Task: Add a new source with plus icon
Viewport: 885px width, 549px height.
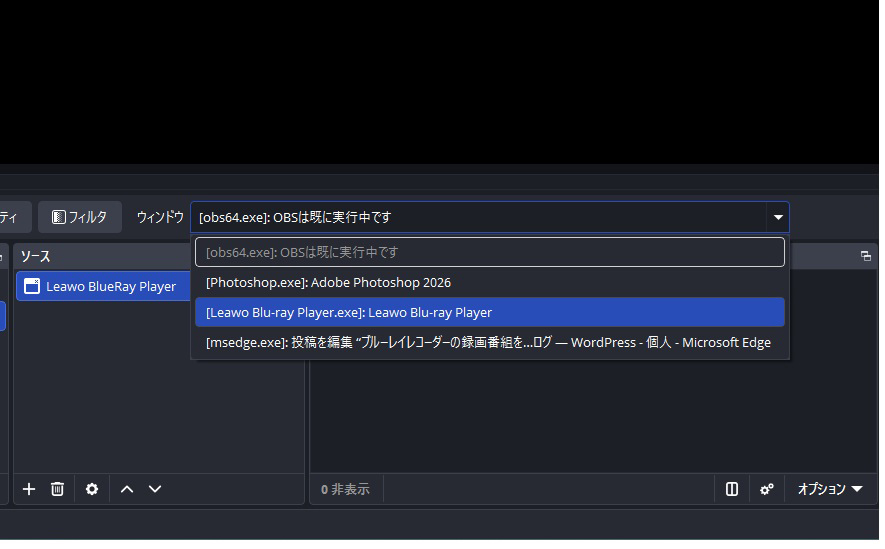Action: coord(29,489)
